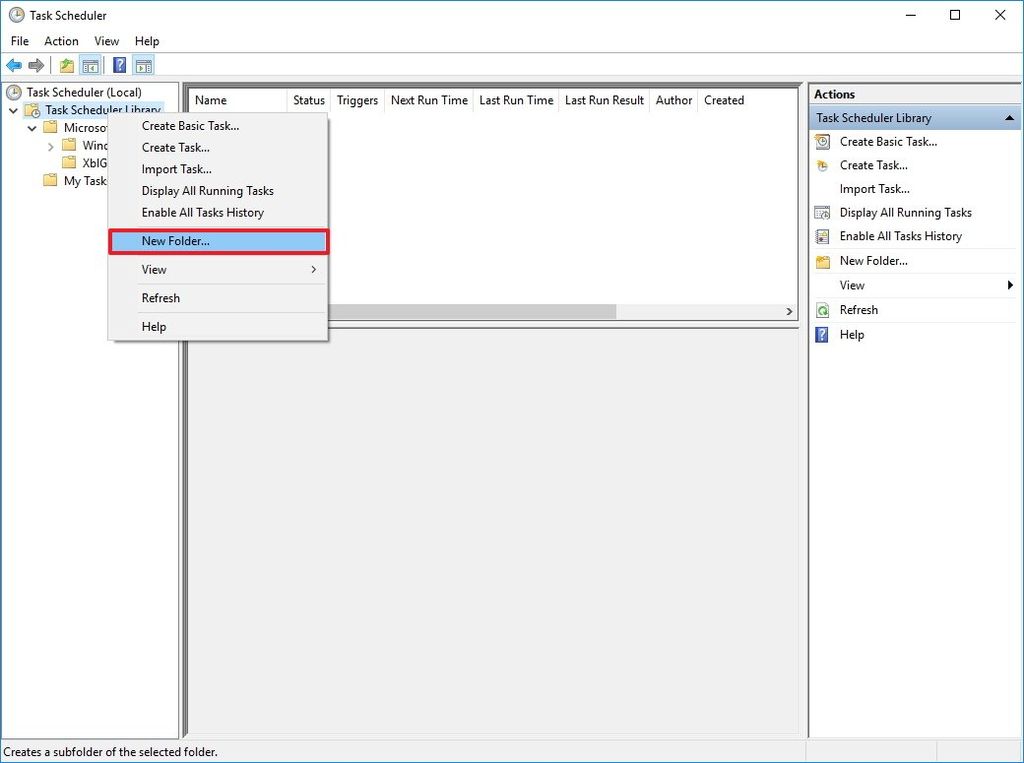
Task: Open the Help menu in menu bar
Action: tap(147, 41)
